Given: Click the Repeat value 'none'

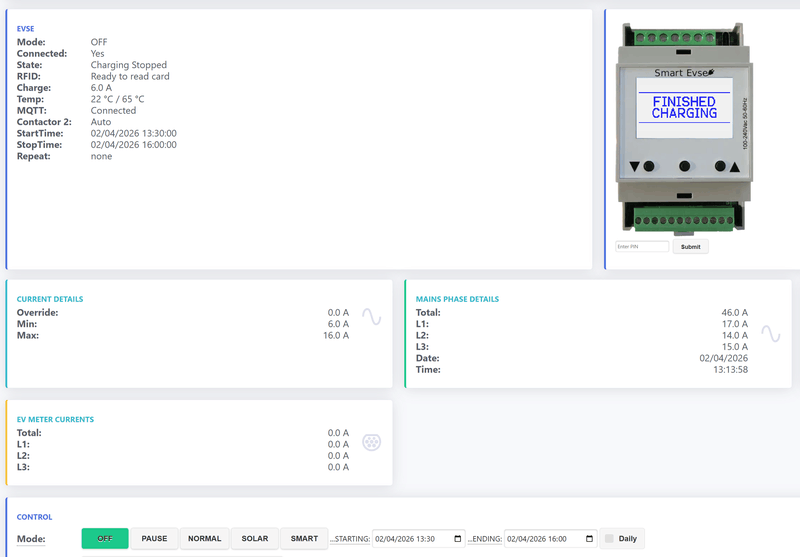Looking at the screenshot, I should [102, 157].
